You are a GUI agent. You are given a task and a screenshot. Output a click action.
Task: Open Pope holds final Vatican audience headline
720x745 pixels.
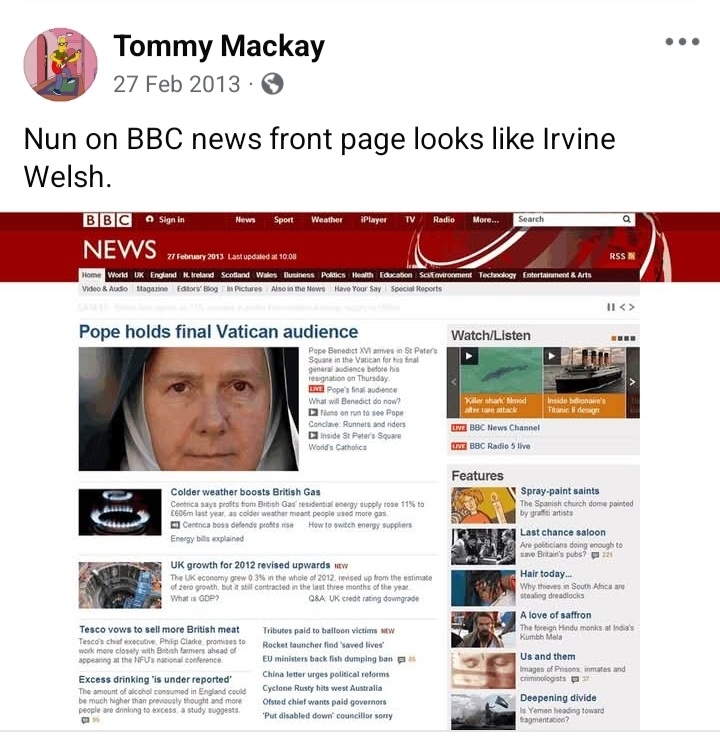219,332
